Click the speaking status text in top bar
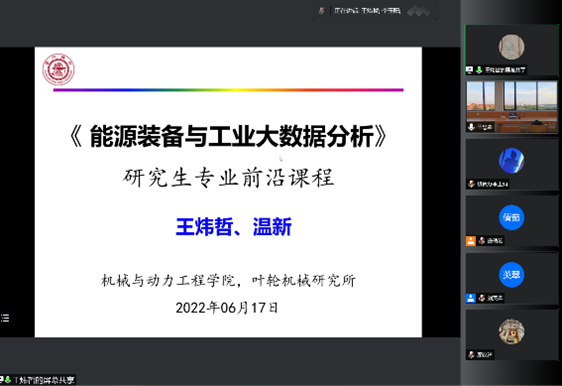The width and height of the screenshot is (562, 386). [368, 11]
